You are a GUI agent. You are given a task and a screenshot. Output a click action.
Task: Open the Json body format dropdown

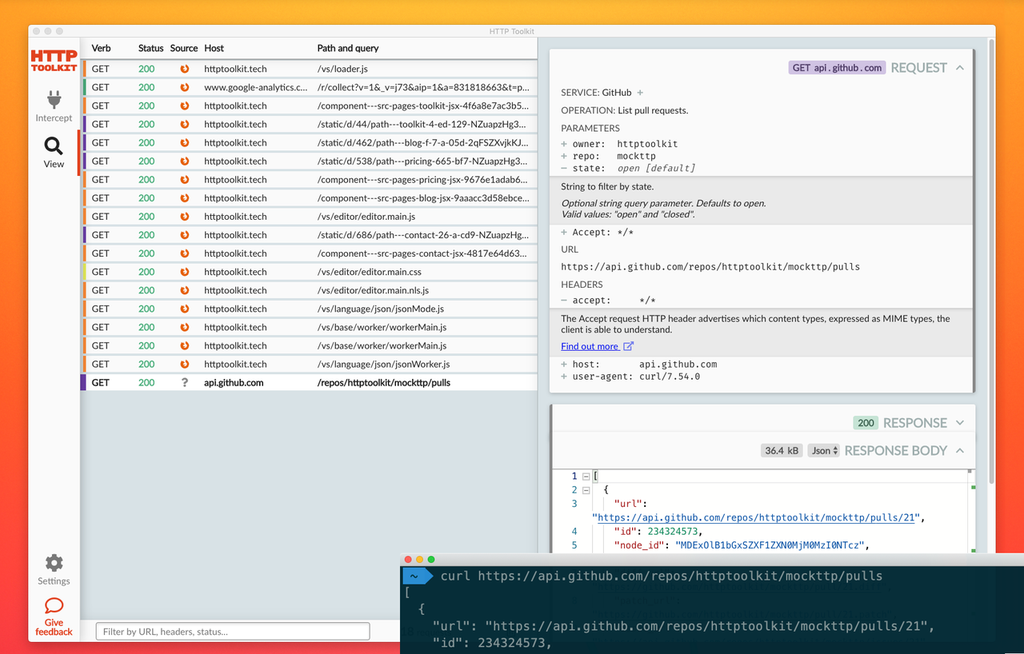[823, 450]
